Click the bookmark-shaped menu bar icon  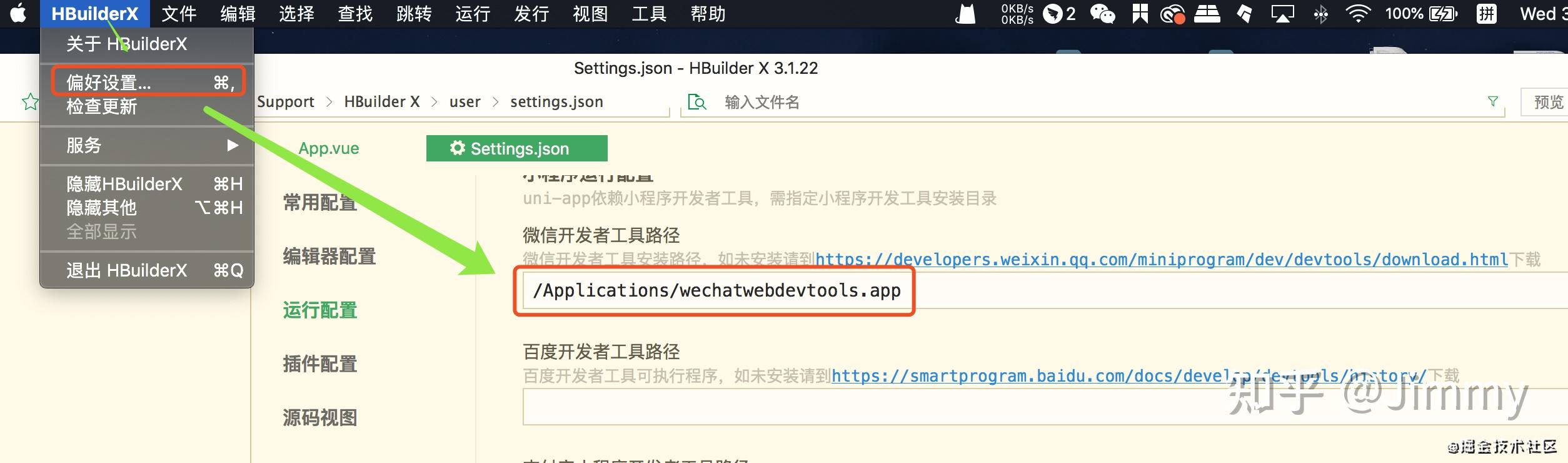tap(1140, 14)
